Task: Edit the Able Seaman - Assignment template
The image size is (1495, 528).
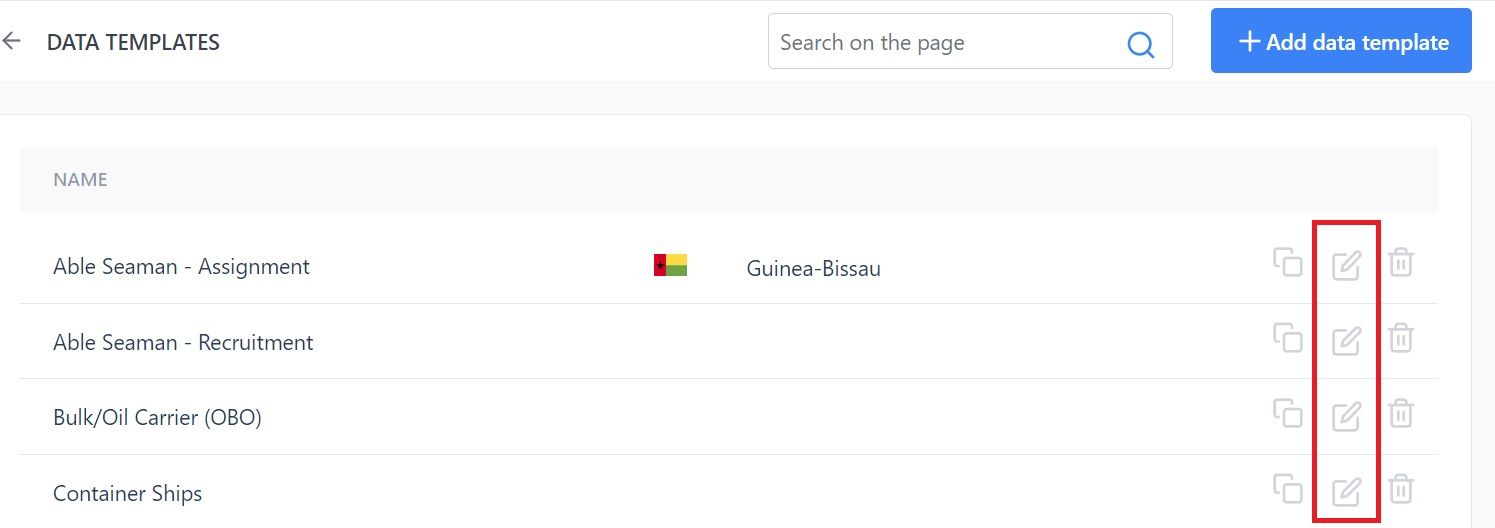Action: 1346,265
